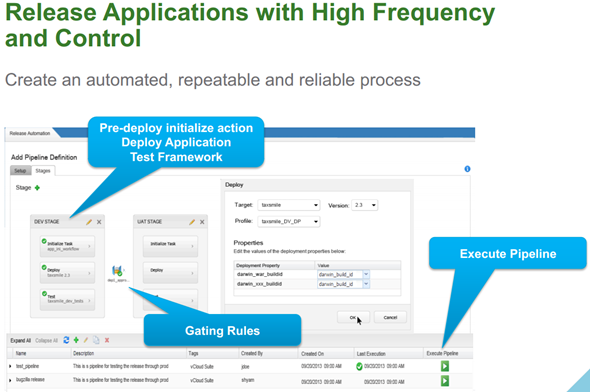Edit DEV STAGE with pencil icon

click(x=89, y=222)
